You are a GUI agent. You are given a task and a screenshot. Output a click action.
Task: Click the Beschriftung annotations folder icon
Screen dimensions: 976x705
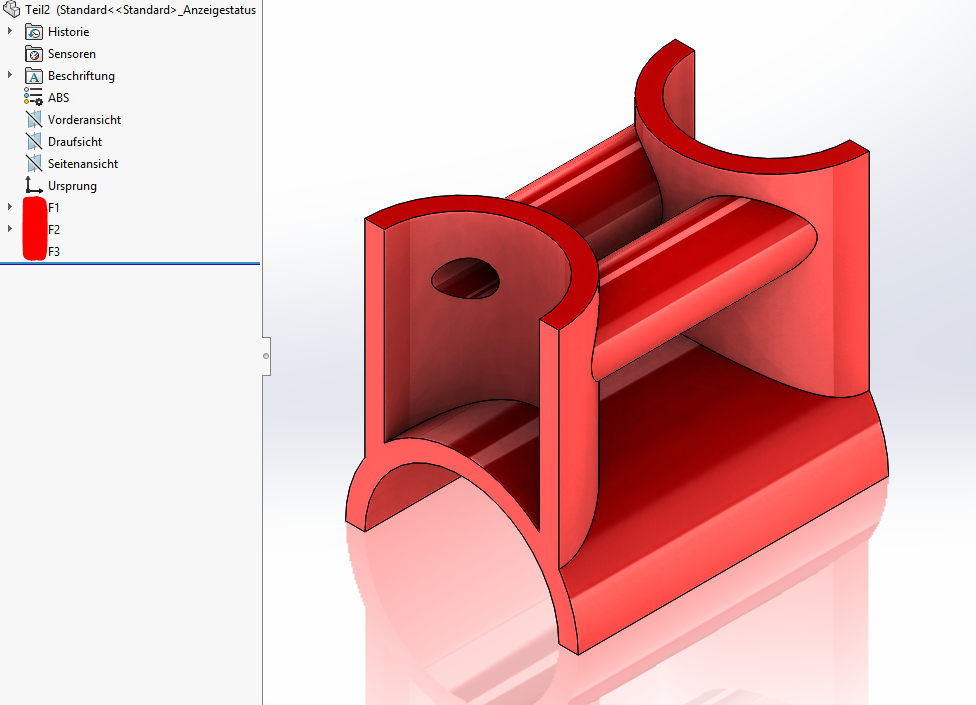34,76
